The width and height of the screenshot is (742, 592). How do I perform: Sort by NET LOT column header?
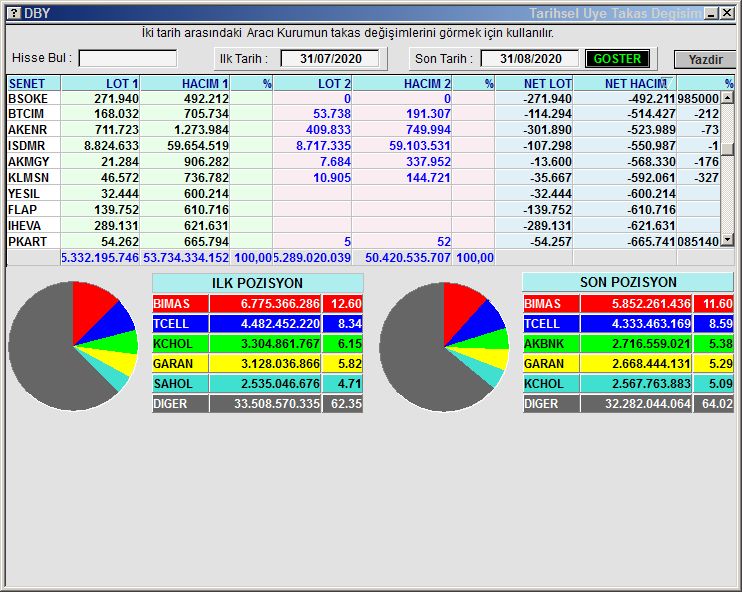click(534, 83)
